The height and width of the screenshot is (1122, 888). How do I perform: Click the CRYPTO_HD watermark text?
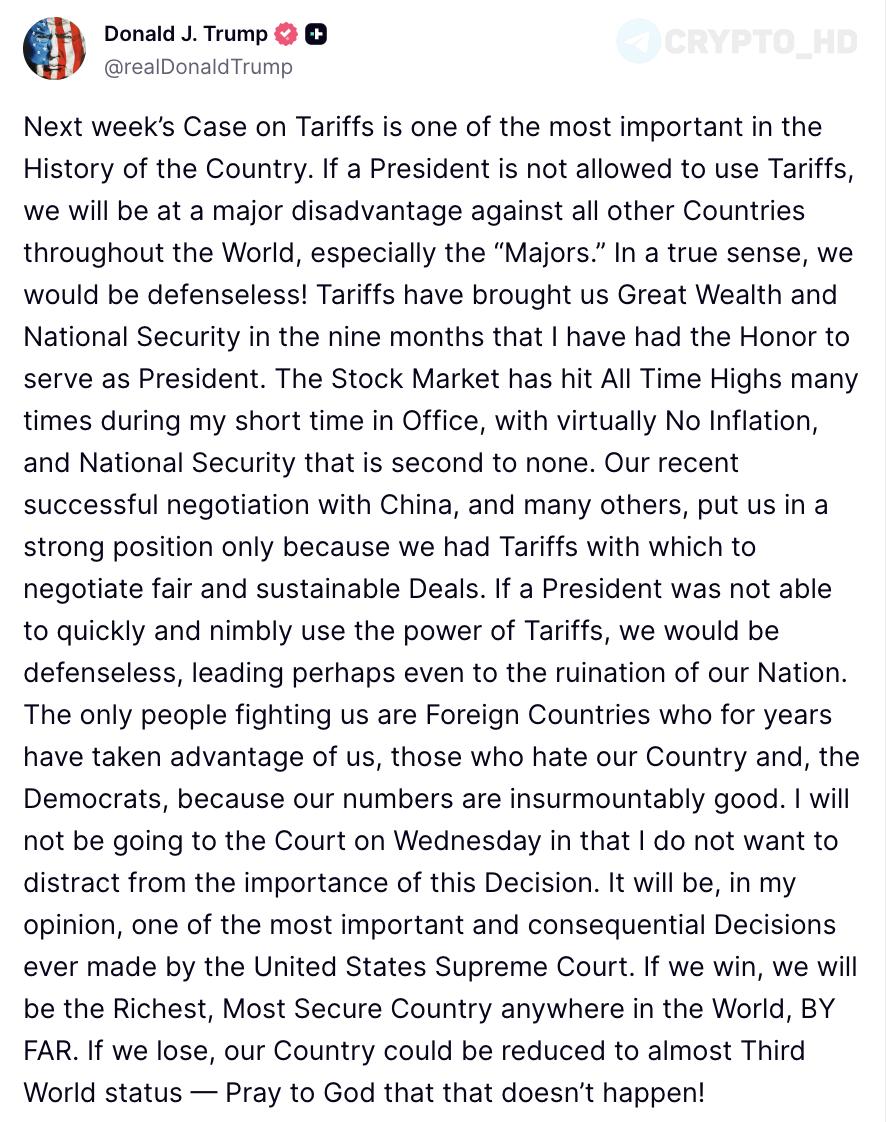coord(760,42)
